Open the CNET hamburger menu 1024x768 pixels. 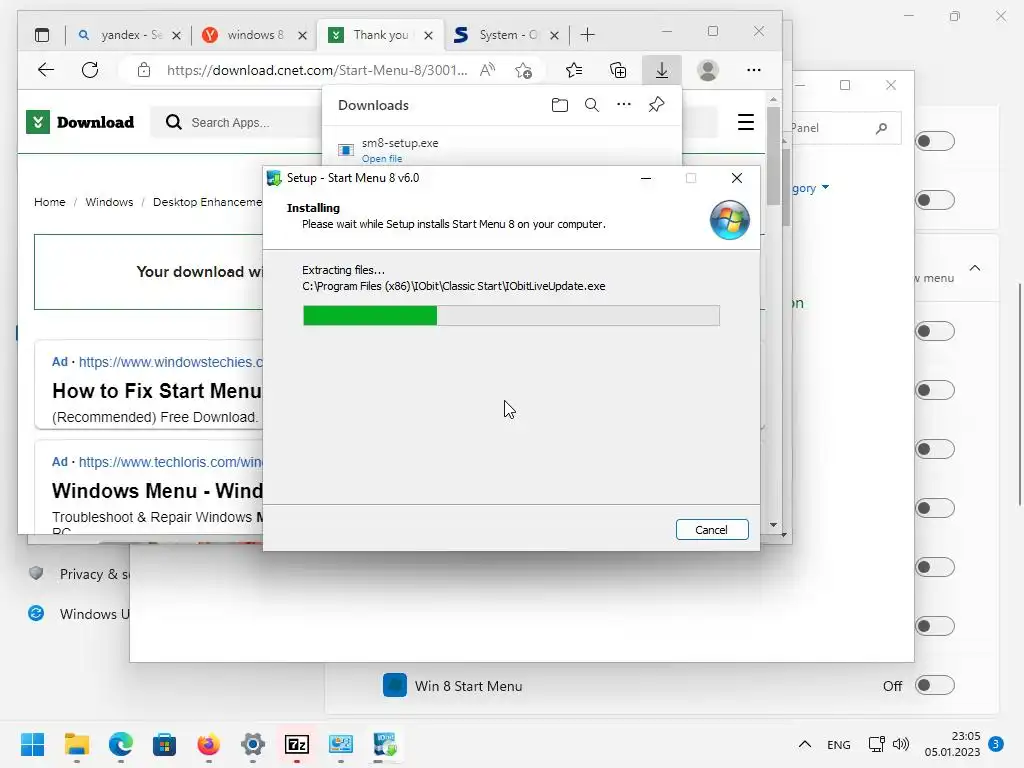click(x=746, y=122)
